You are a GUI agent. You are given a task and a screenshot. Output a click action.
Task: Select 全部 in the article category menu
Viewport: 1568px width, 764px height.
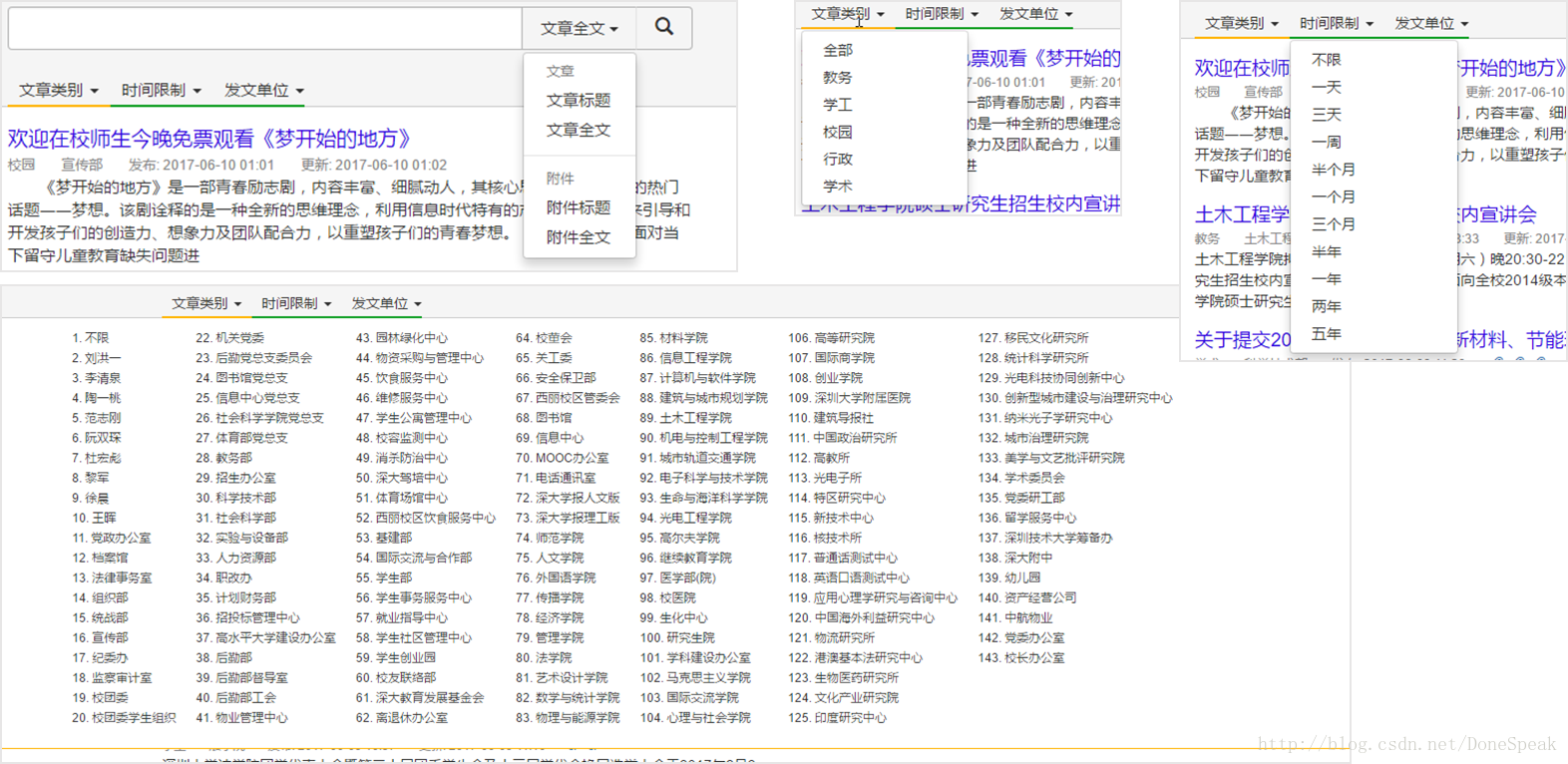click(838, 50)
